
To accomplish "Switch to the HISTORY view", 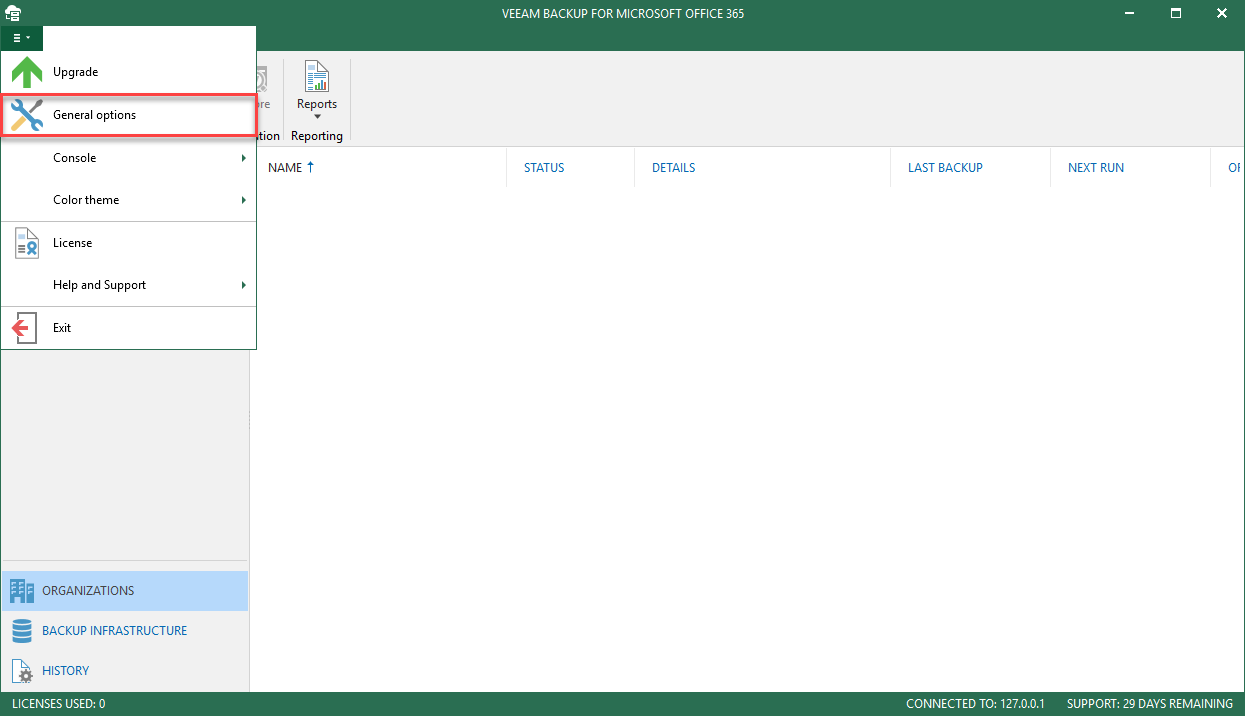I will point(125,671).
